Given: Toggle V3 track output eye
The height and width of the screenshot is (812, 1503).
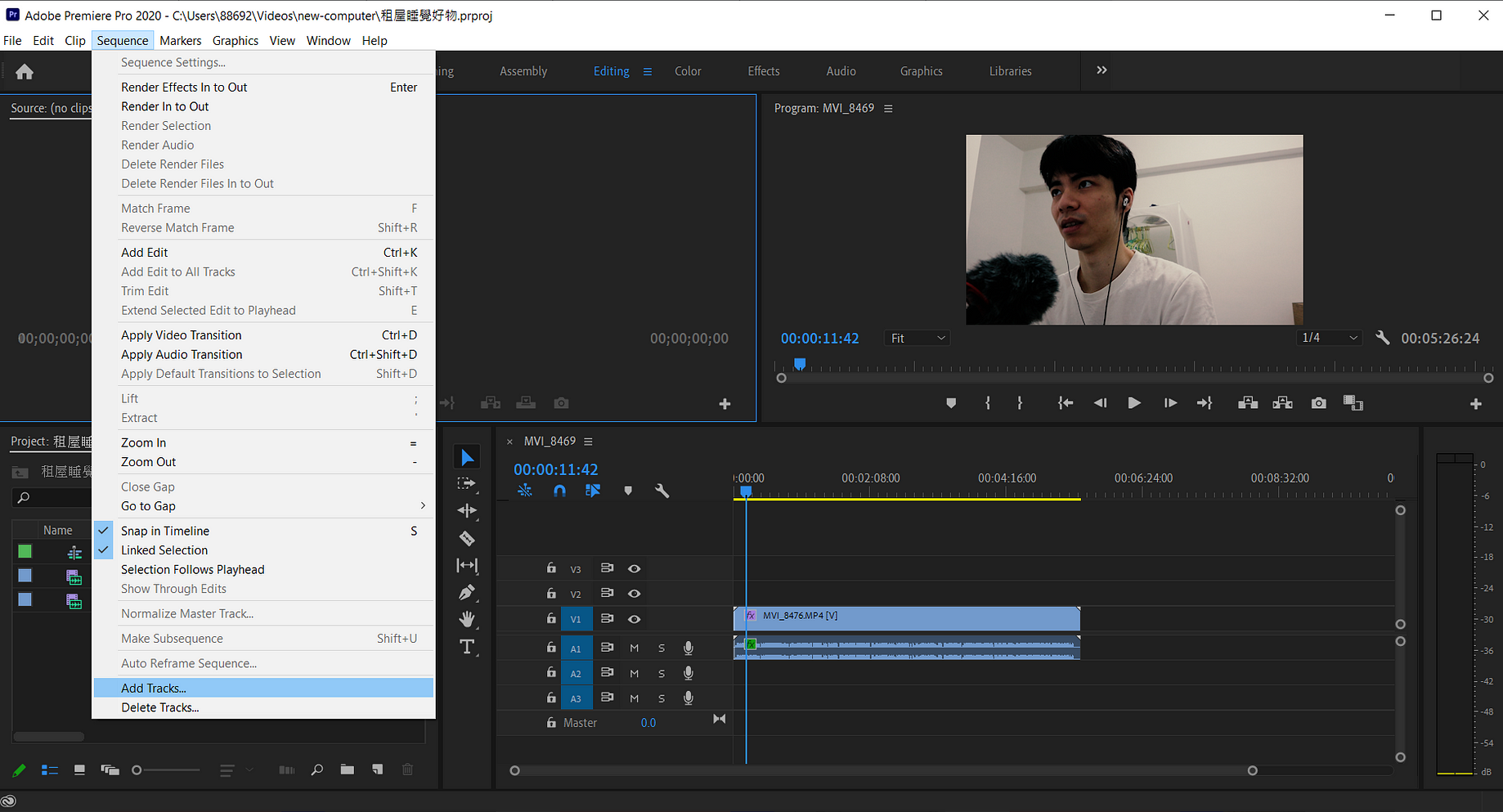Looking at the screenshot, I should (x=634, y=568).
